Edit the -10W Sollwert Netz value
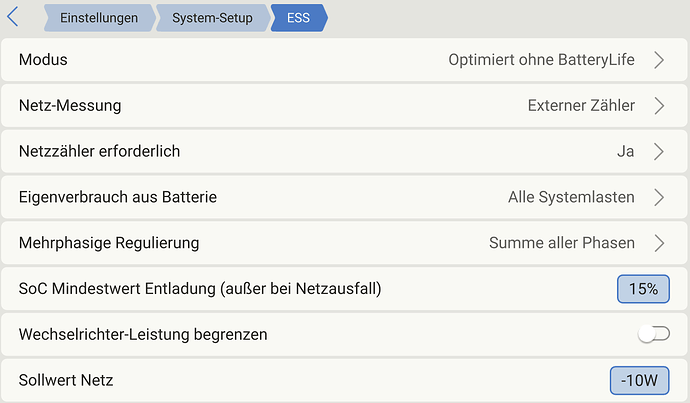690x403 pixels. [640, 381]
